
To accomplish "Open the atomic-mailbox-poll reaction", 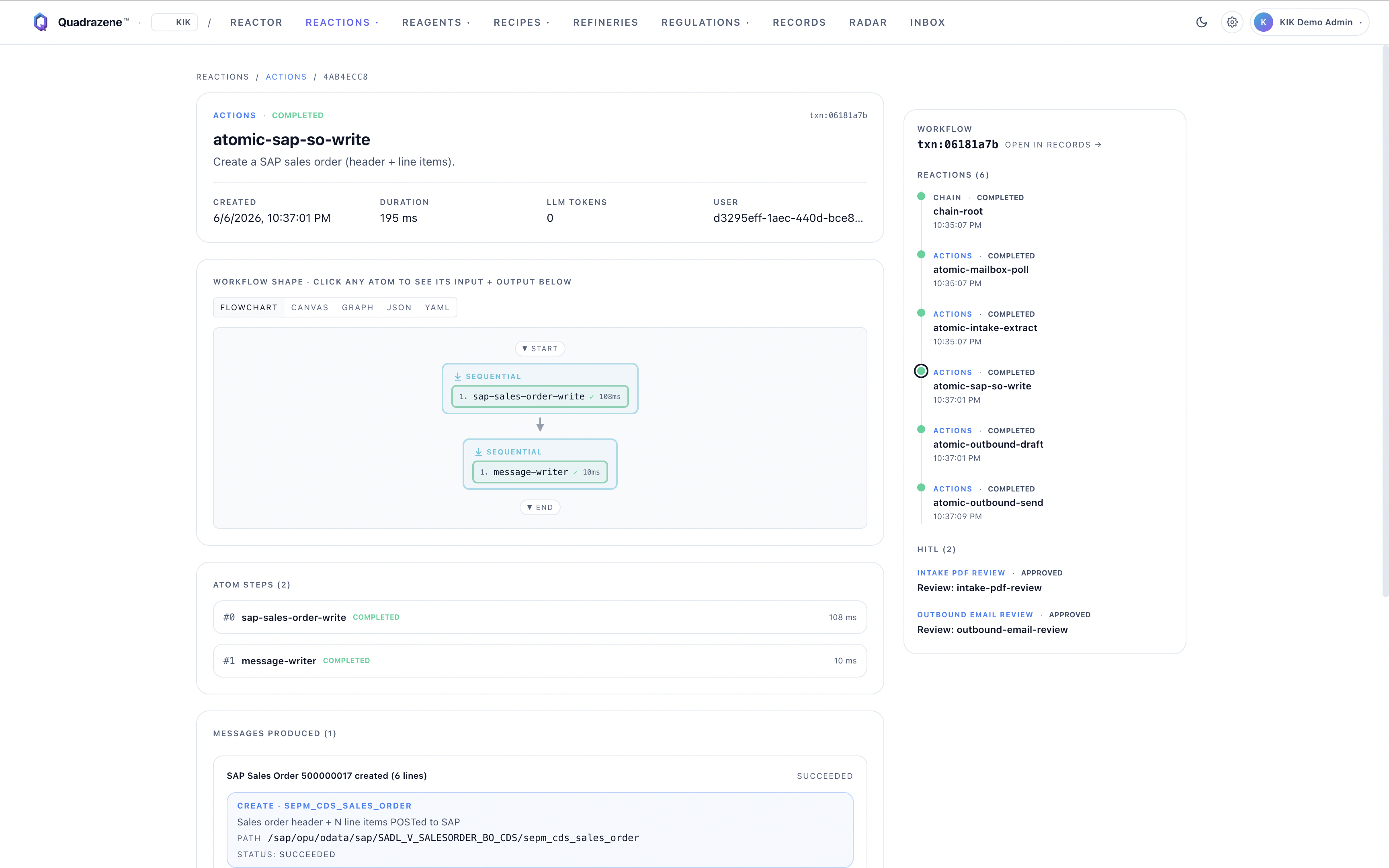I will pos(981,270).
